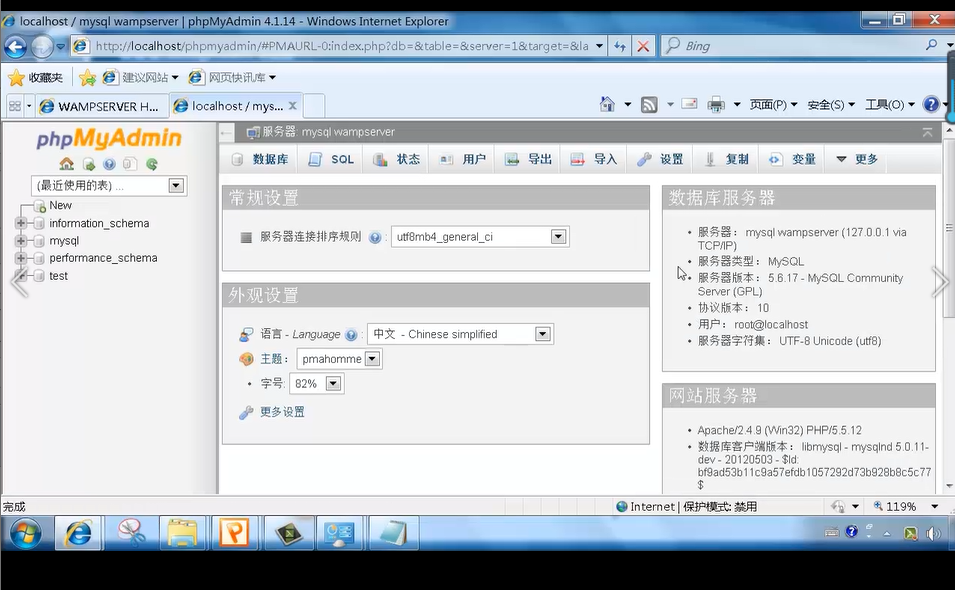Click the add-to-favorites-bar star icon

coord(87,77)
